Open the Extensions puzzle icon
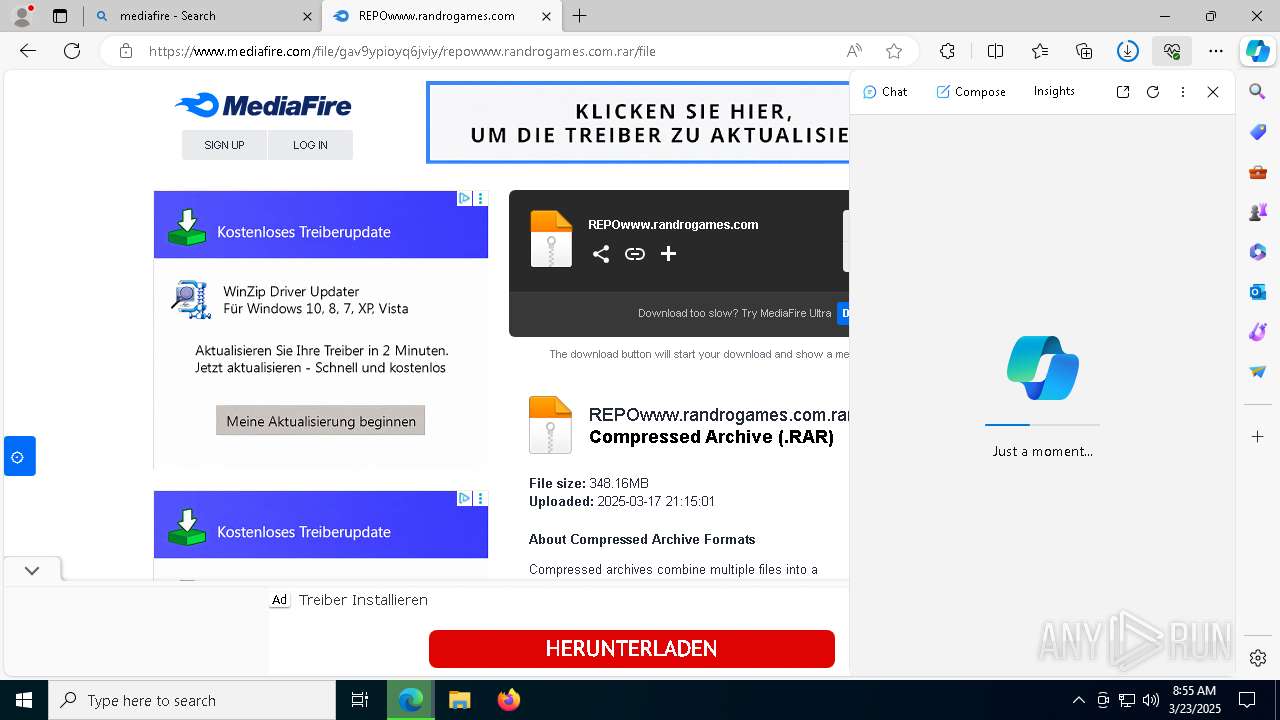 click(947, 51)
